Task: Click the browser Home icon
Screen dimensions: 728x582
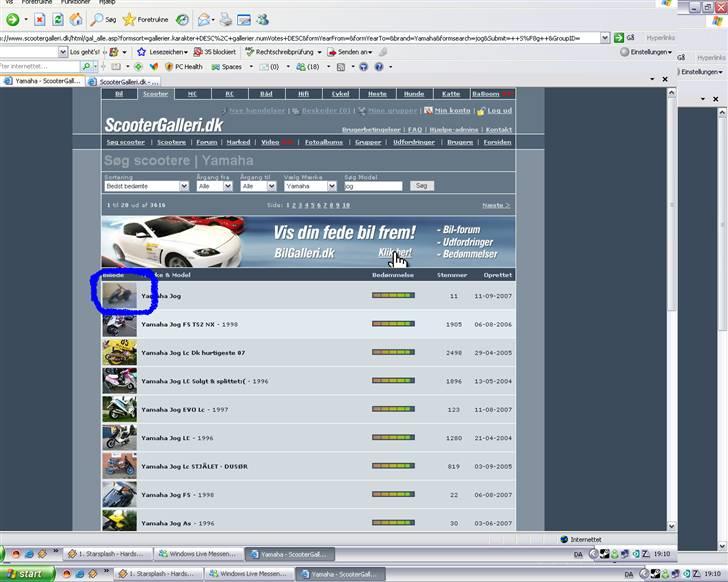Action: coord(78,19)
